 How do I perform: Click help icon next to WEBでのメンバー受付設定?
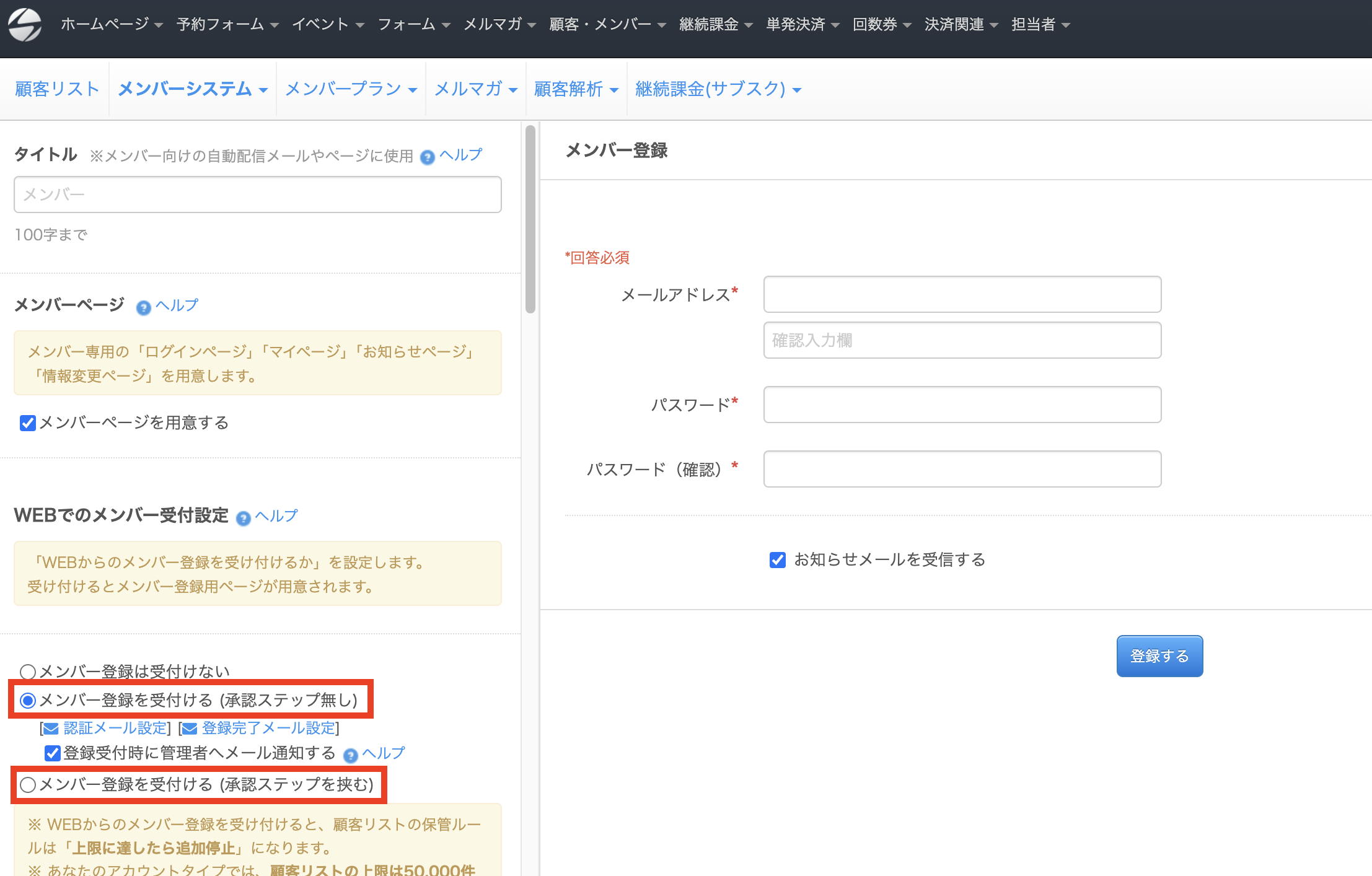244,519
